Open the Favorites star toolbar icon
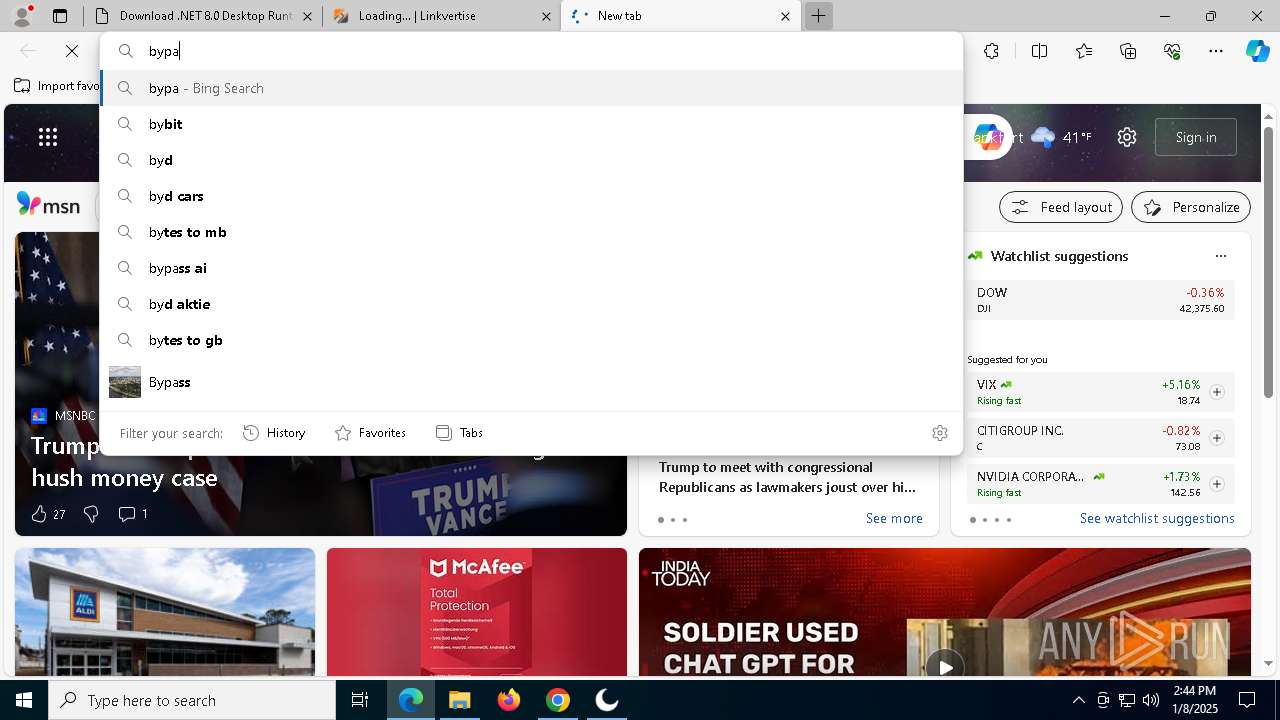This screenshot has height=720, width=1280. coord(1084,51)
